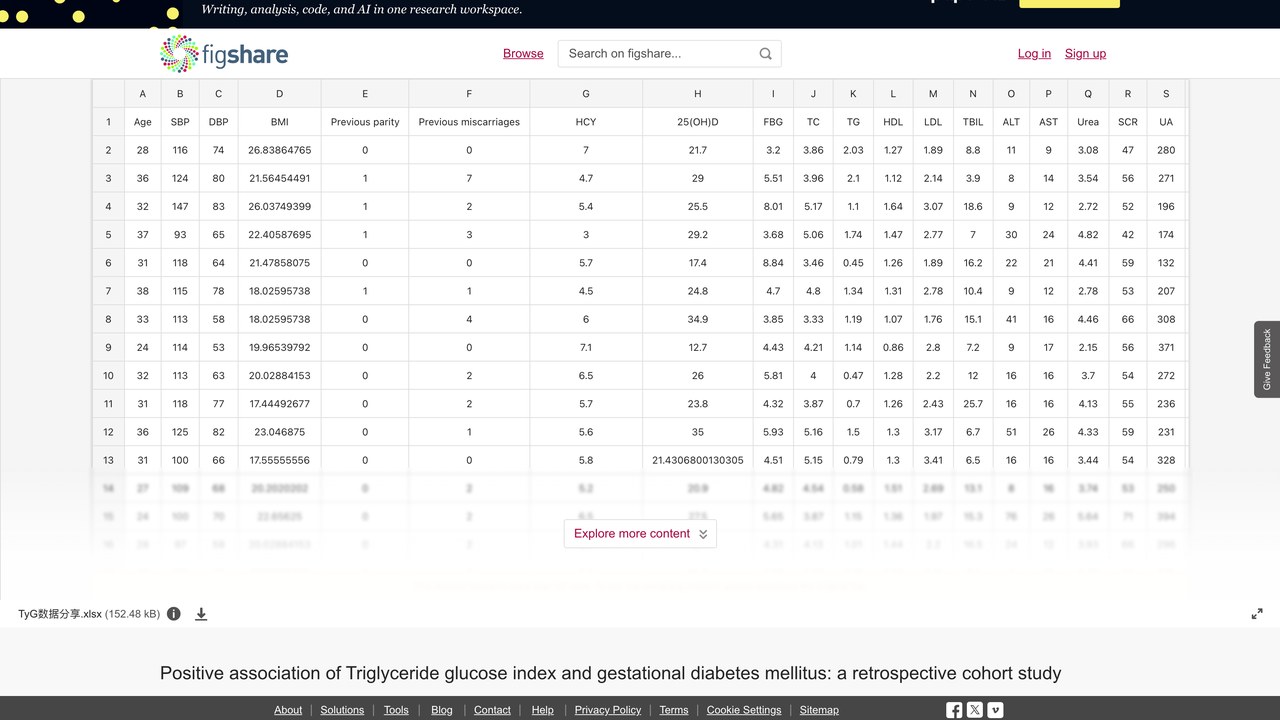Screen dimensions: 1280x720
Task: Download the TyG xlsx file
Action: point(201,614)
